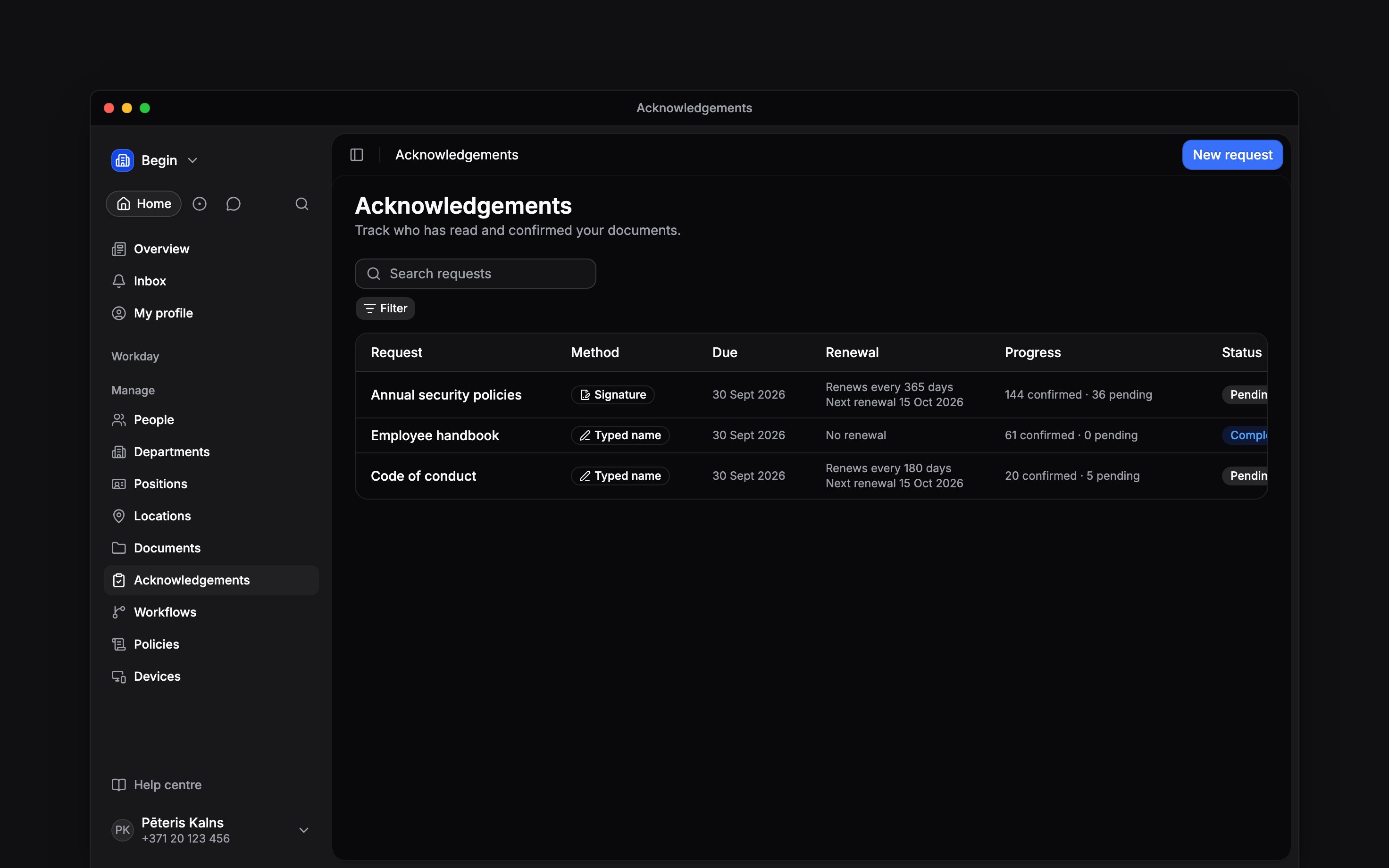Viewport: 1389px width, 868px height.
Task: Go to My profile
Action: [x=210, y=313]
